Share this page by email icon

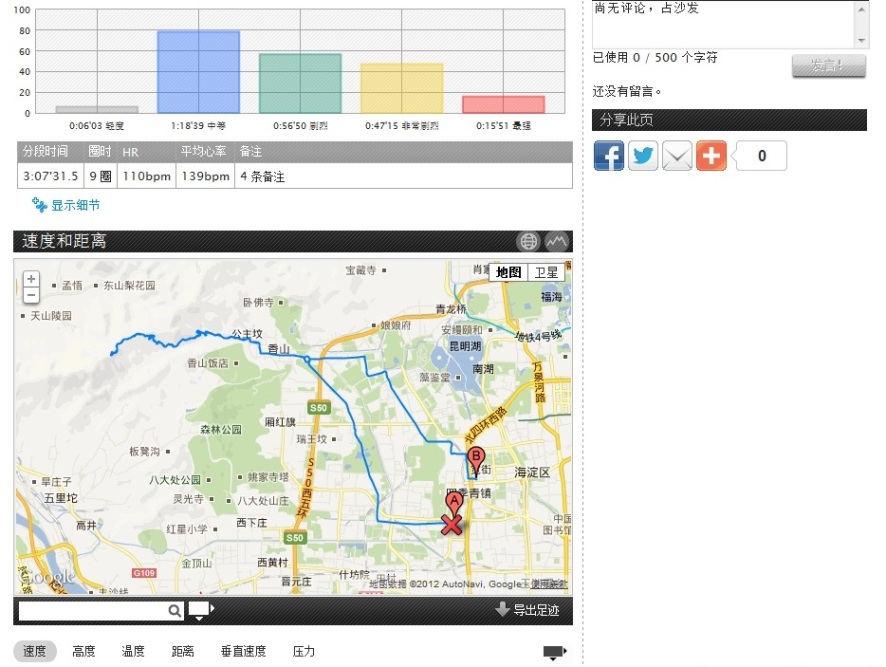(677, 156)
